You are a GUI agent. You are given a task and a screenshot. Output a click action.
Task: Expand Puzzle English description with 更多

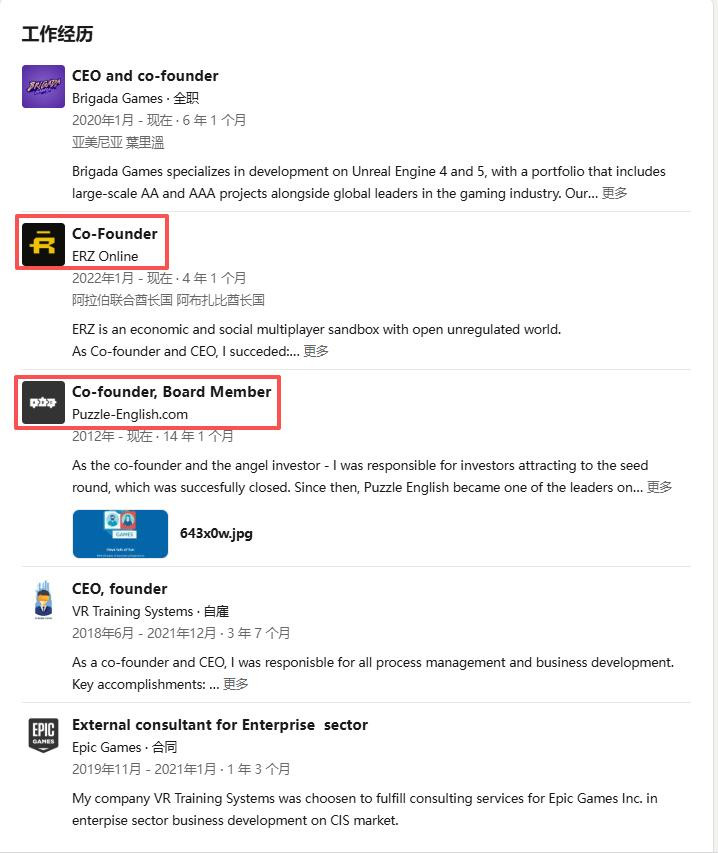point(659,487)
